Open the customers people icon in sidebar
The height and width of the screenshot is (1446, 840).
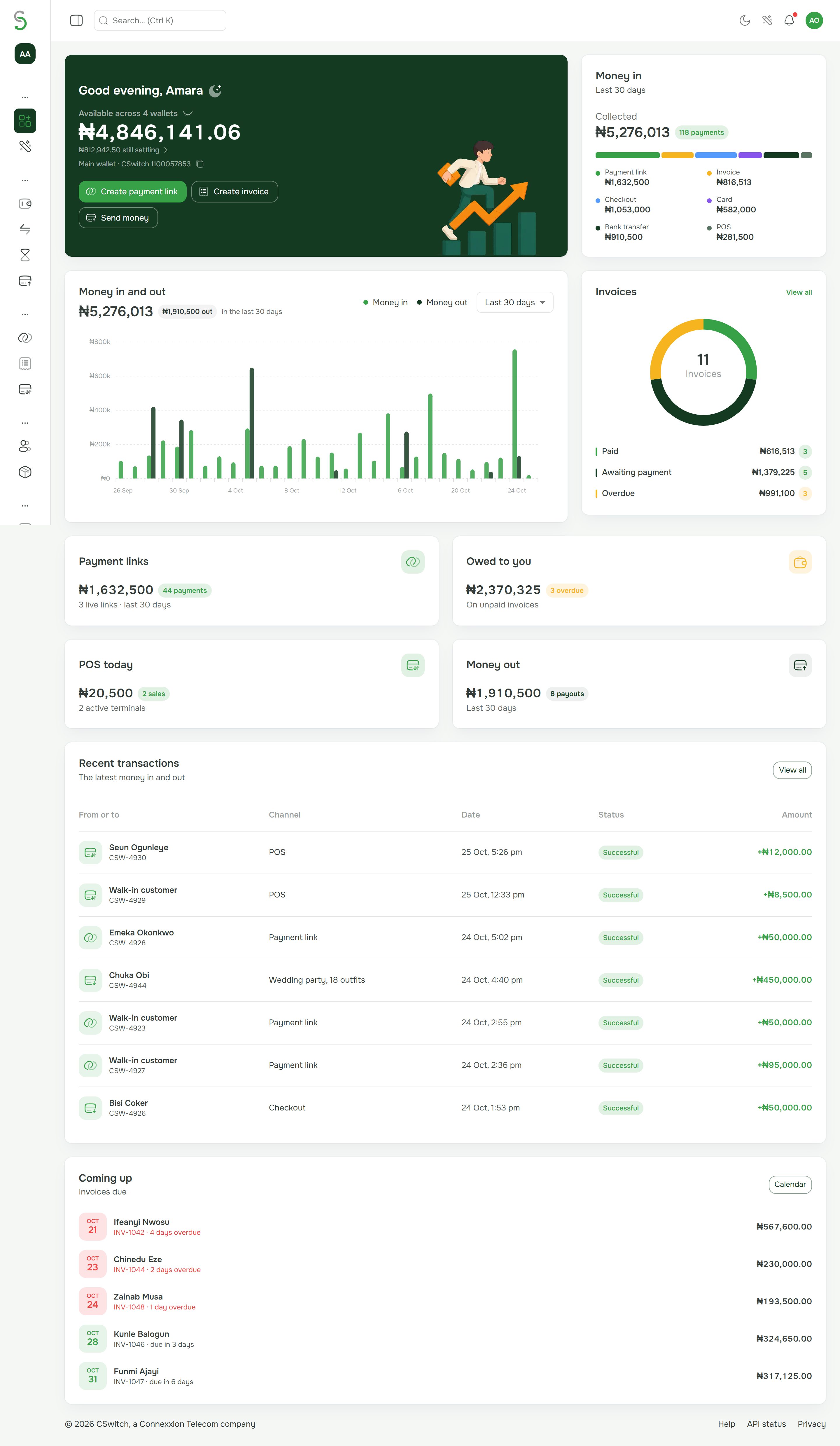tap(25, 446)
